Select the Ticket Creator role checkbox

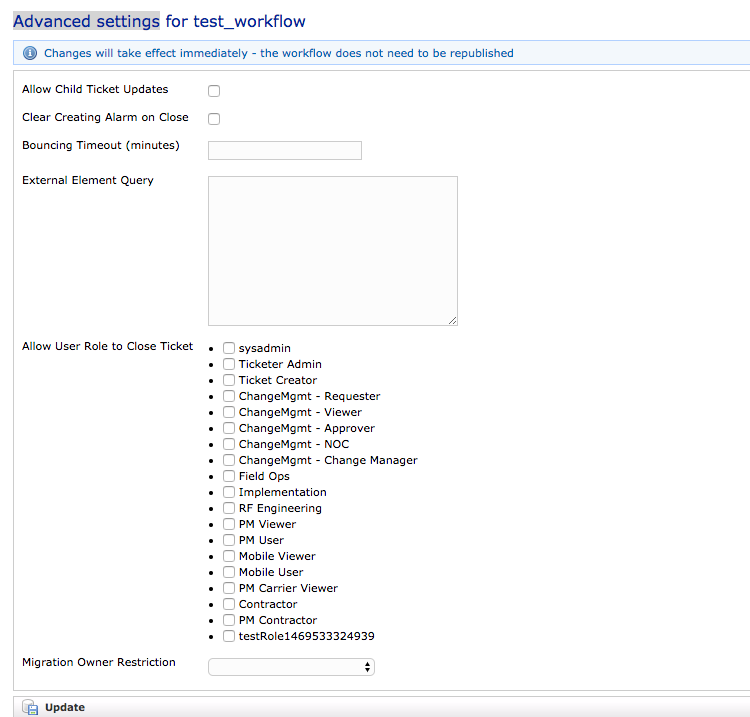229,380
